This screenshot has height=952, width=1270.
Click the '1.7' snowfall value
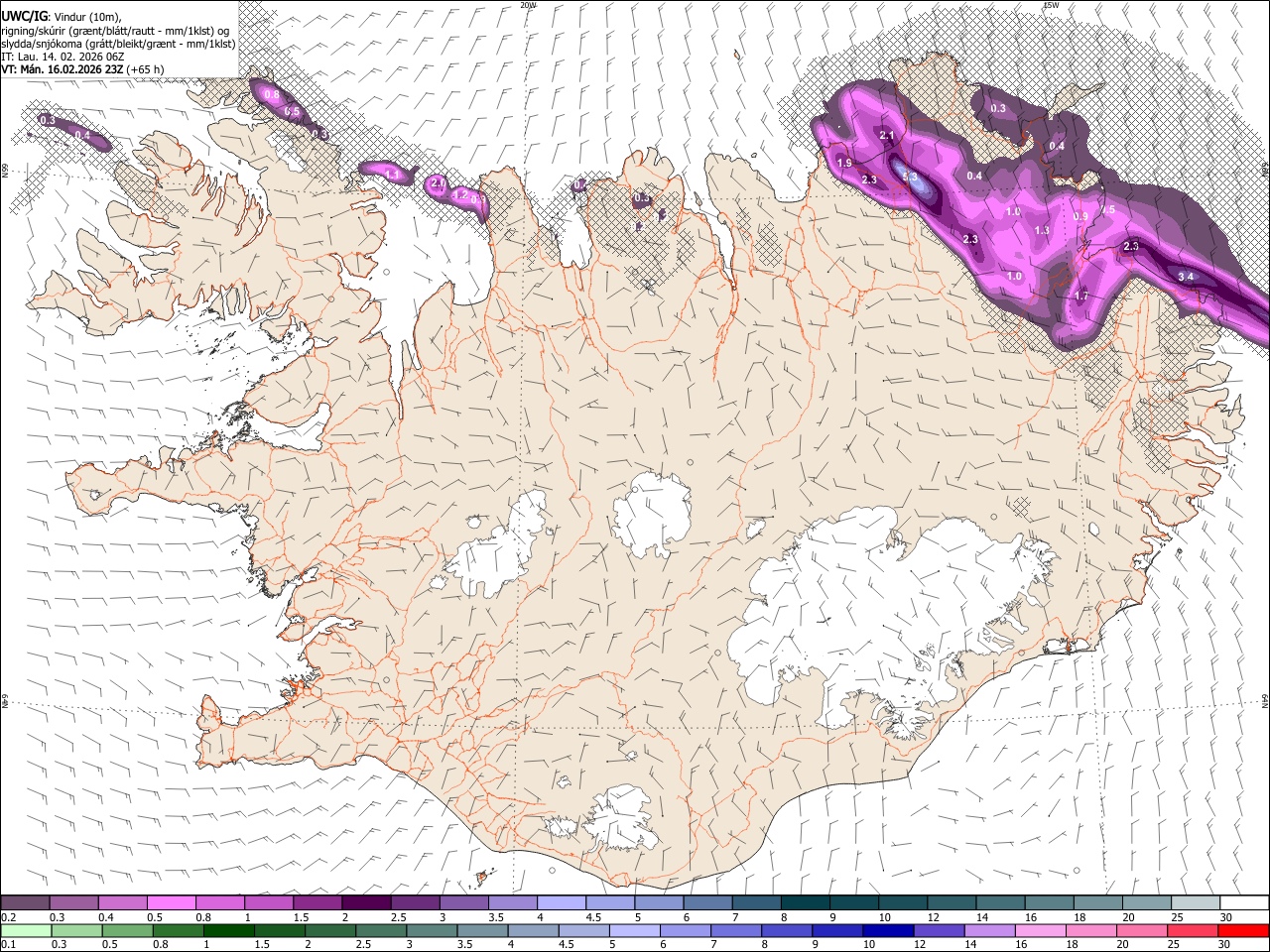point(1081,296)
